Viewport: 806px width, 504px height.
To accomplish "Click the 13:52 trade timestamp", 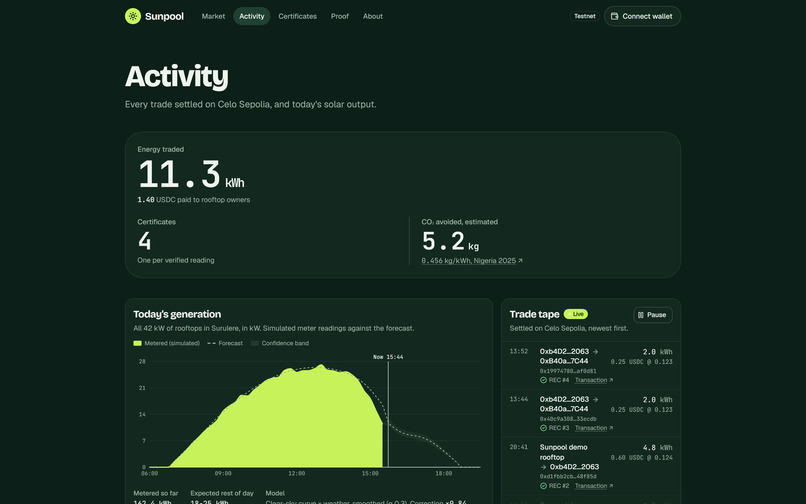I will 519,352.
